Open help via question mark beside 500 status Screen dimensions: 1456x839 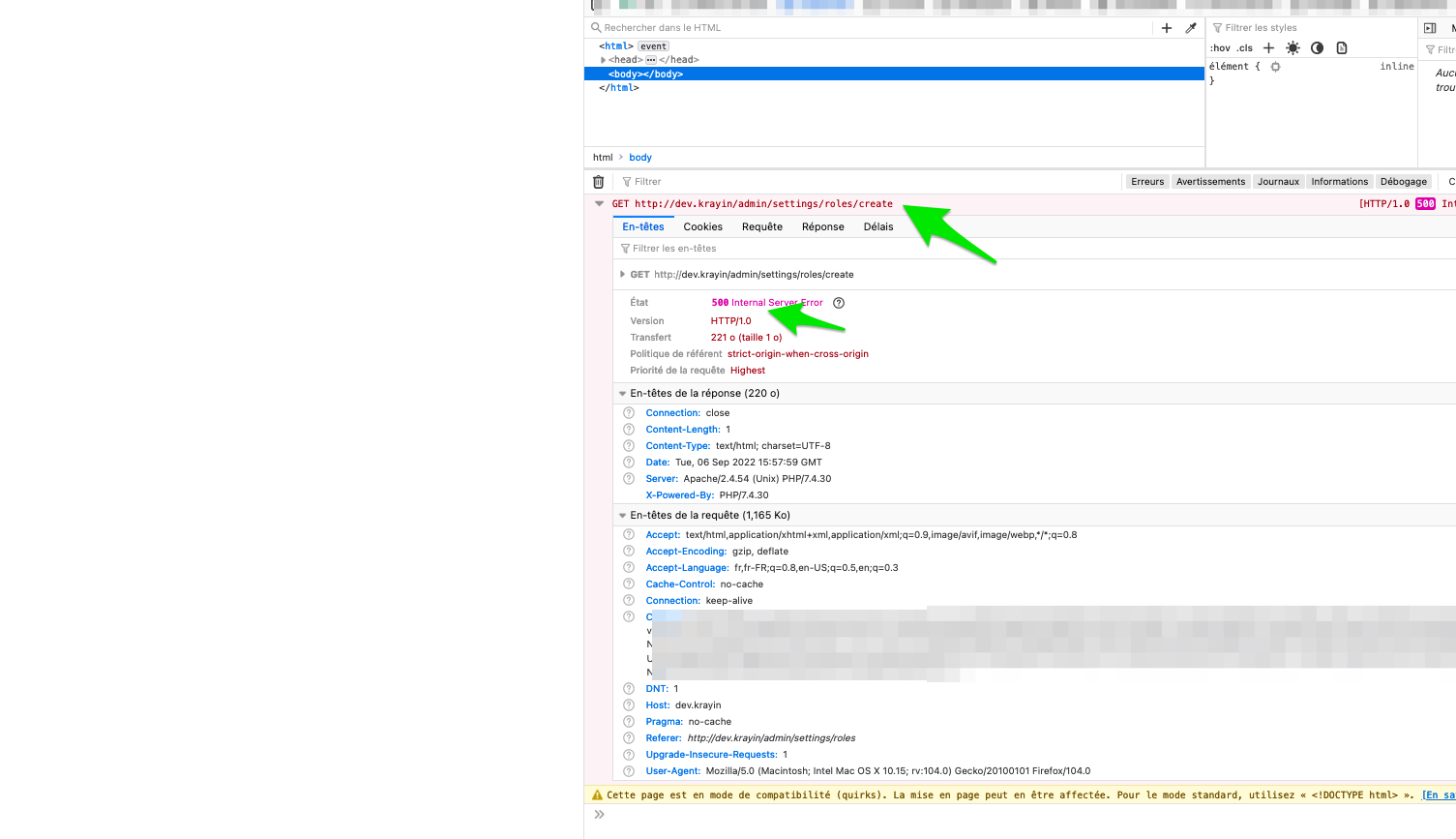[838, 302]
